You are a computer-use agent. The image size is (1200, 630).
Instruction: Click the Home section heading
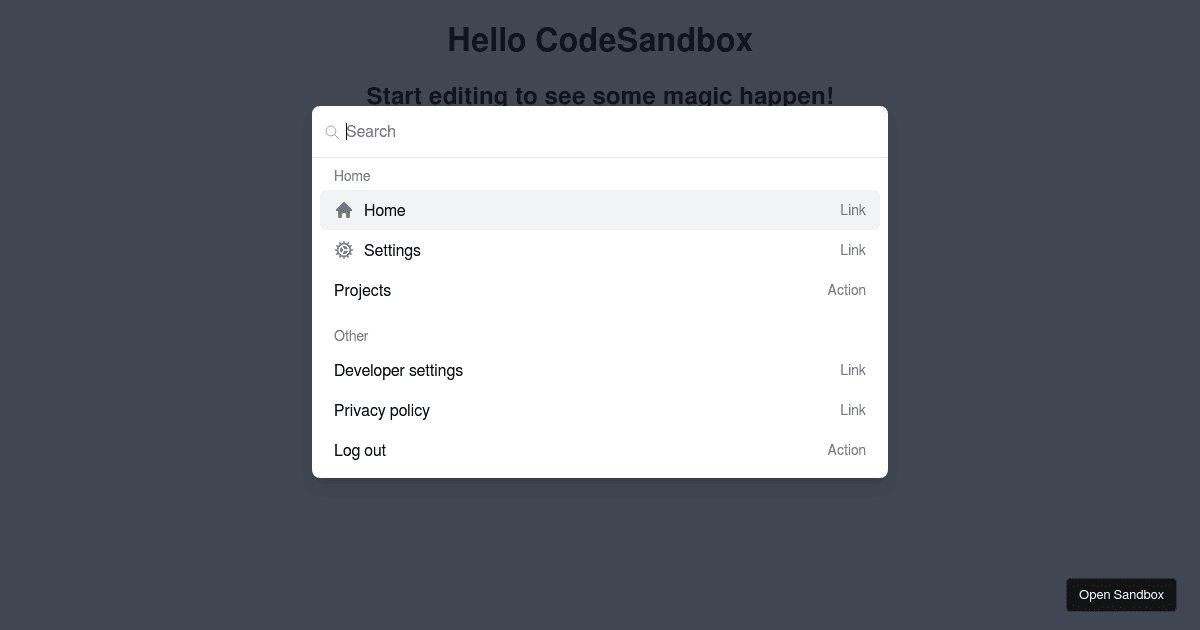tap(352, 176)
